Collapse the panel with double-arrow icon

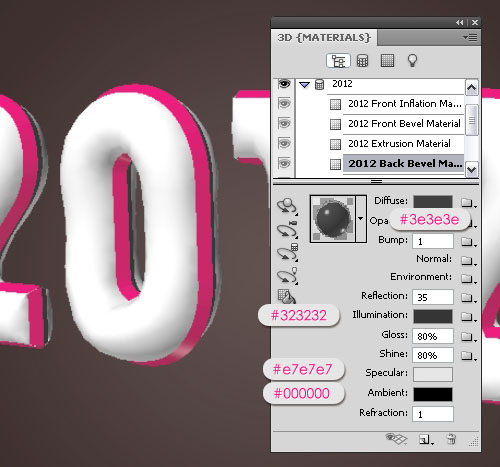click(x=460, y=23)
